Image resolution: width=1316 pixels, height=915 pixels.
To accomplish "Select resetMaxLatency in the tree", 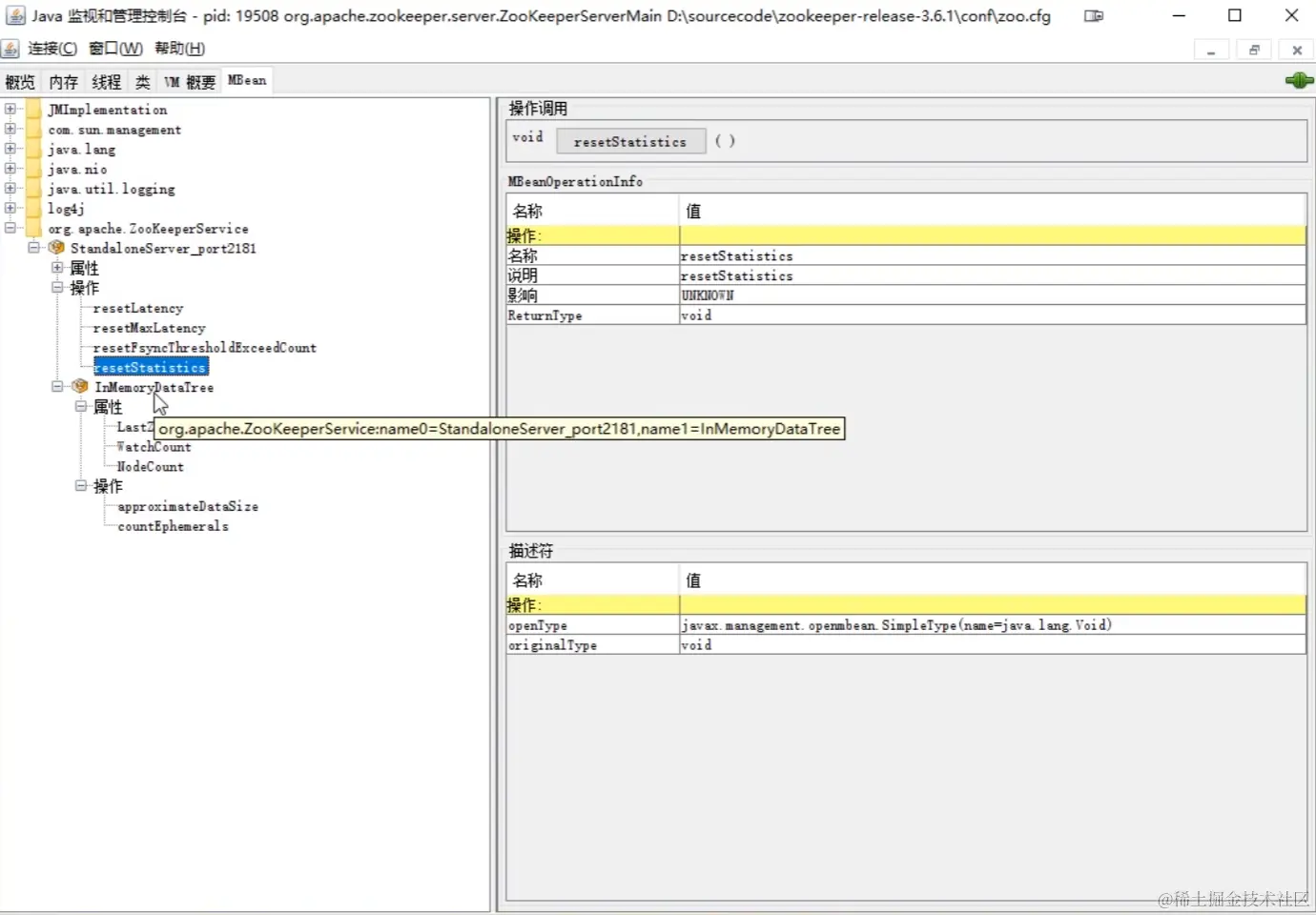I will tap(150, 328).
